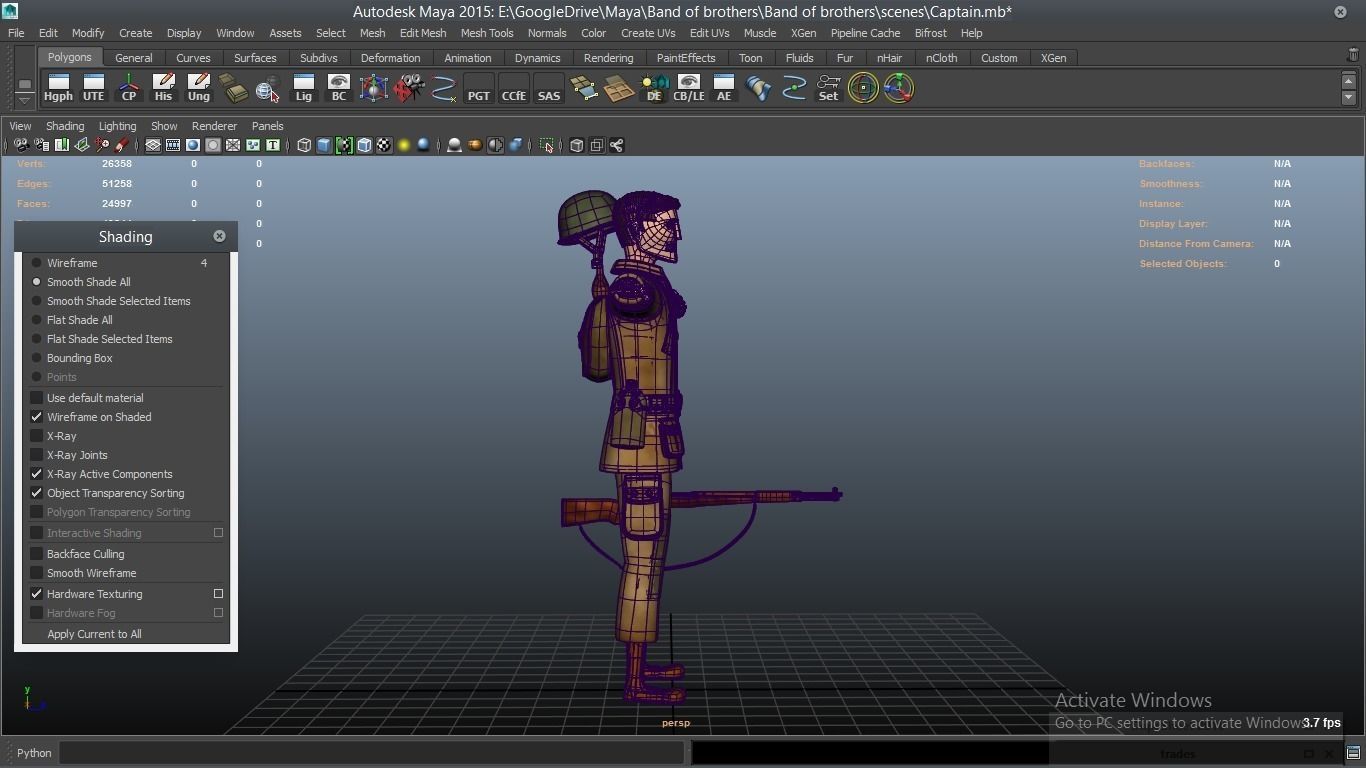Run the His delete history shelf icon
This screenshot has width=1366, height=768.
pyautogui.click(x=163, y=88)
